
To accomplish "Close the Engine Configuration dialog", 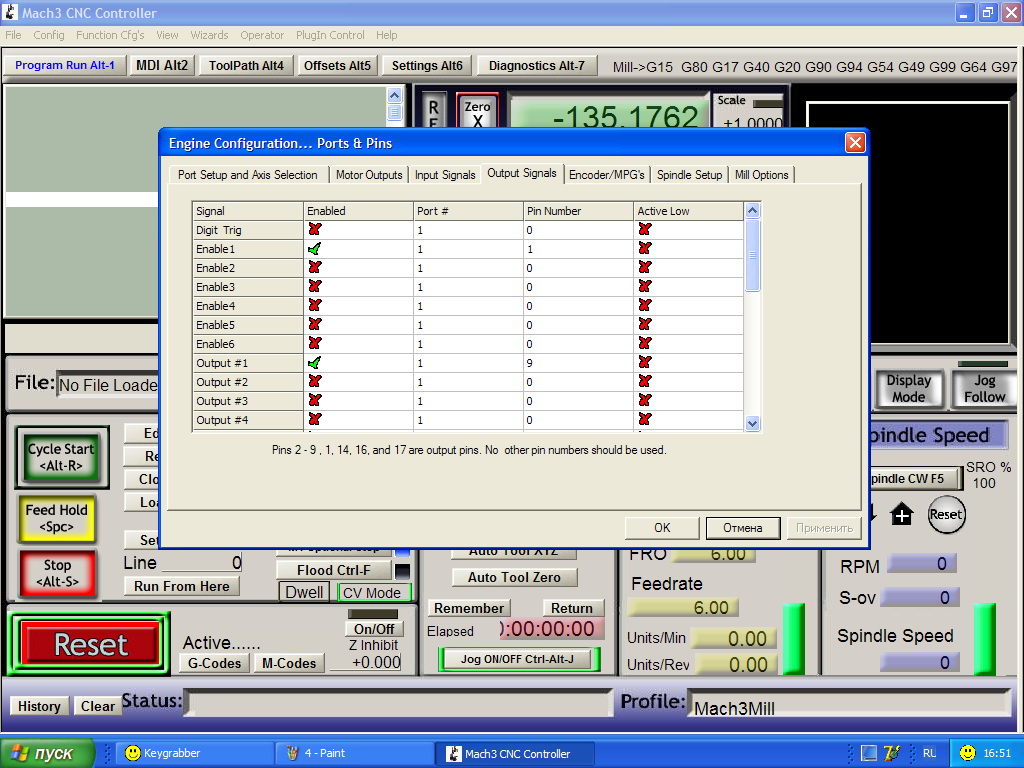I will coord(855,143).
